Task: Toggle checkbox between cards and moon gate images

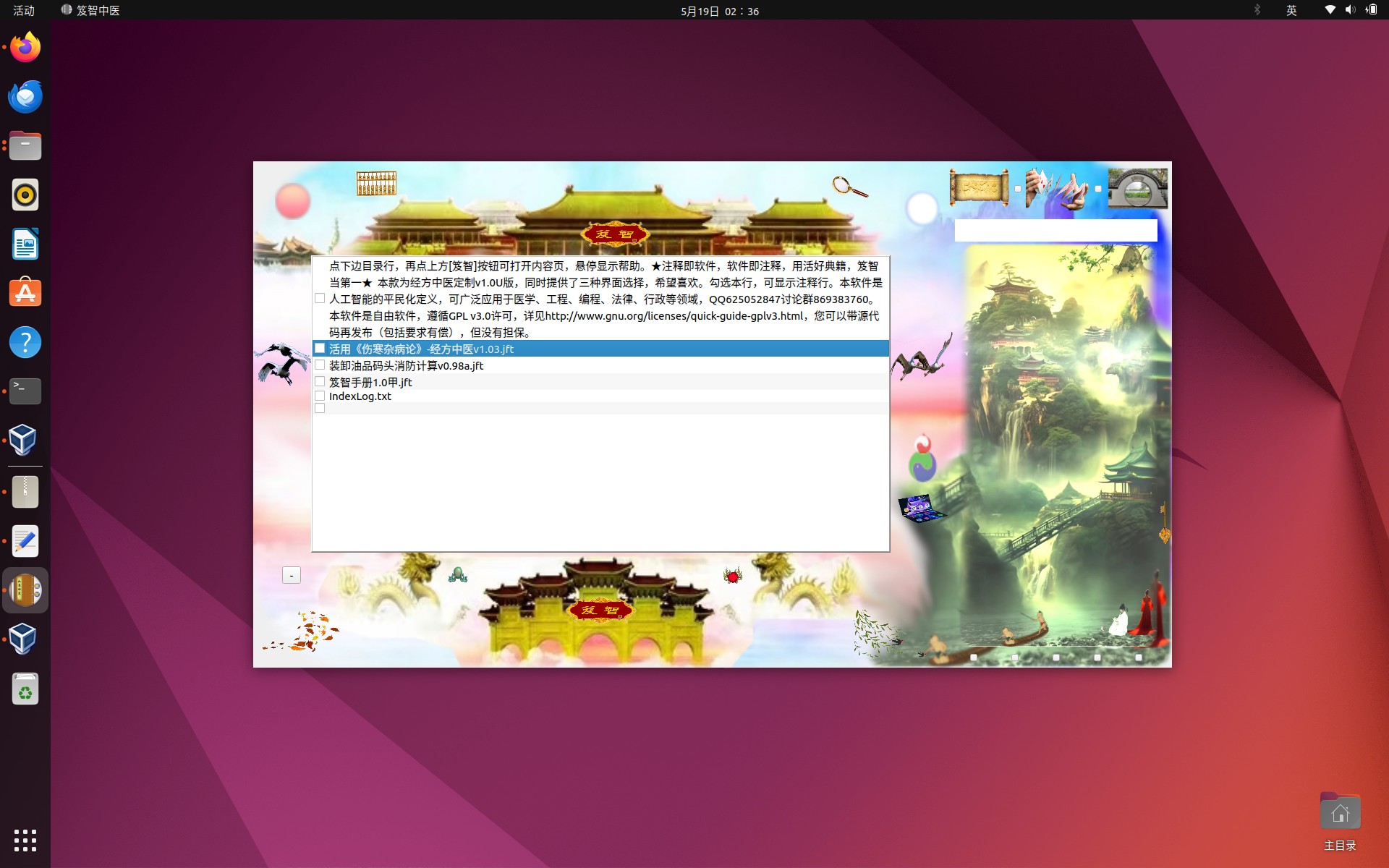Action: (x=1098, y=189)
